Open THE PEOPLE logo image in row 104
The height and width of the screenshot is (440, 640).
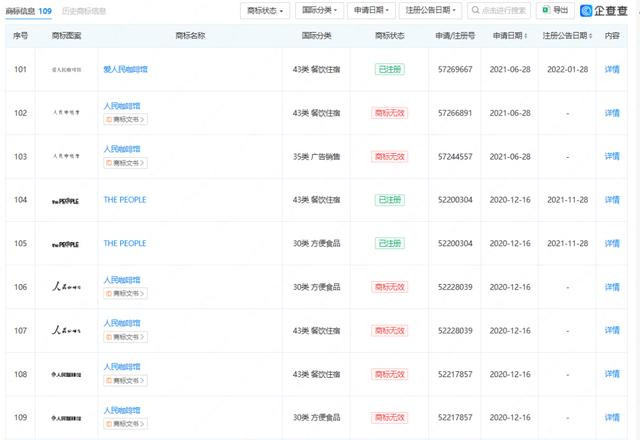68,200
